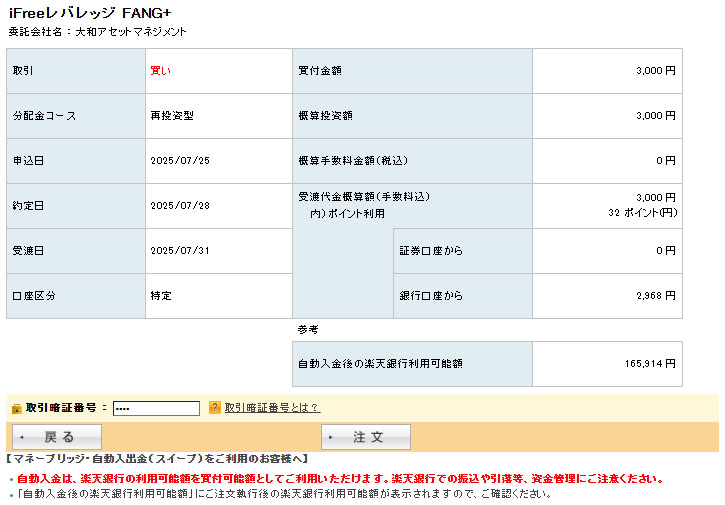Click the 委託会社名 大和アセットマネジメント text
Image resolution: width=725 pixels, height=505 pixels.
pyautogui.click(x=97, y=32)
